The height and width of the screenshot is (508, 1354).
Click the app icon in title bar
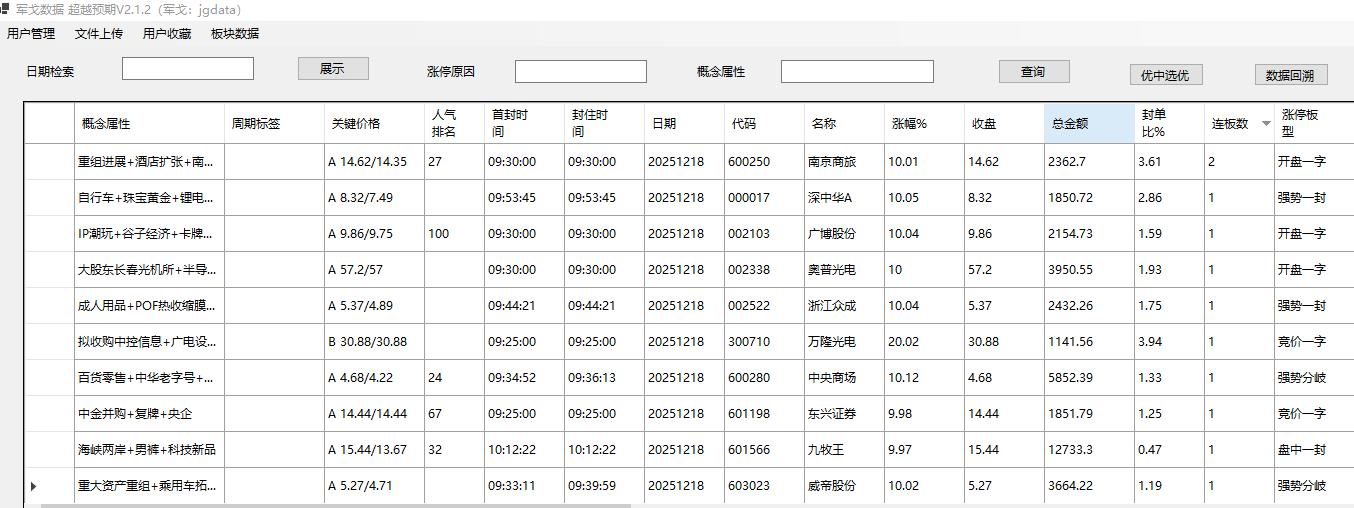[x=5, y=9]
